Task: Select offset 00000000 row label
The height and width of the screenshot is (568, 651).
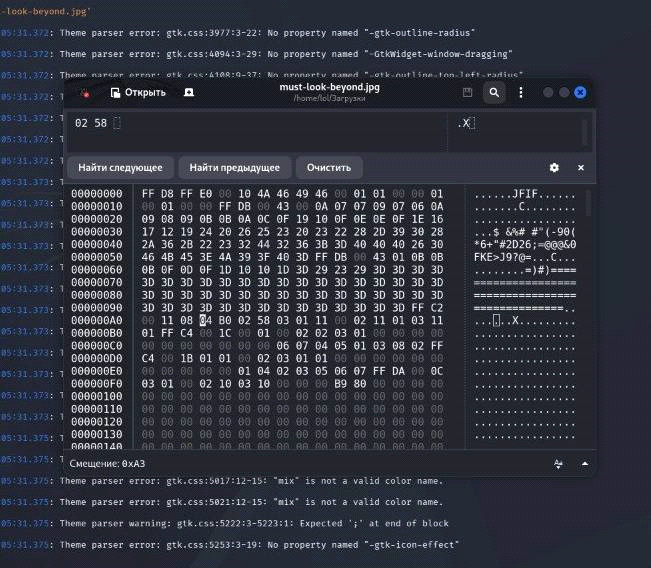Action: tap(97, 194)
